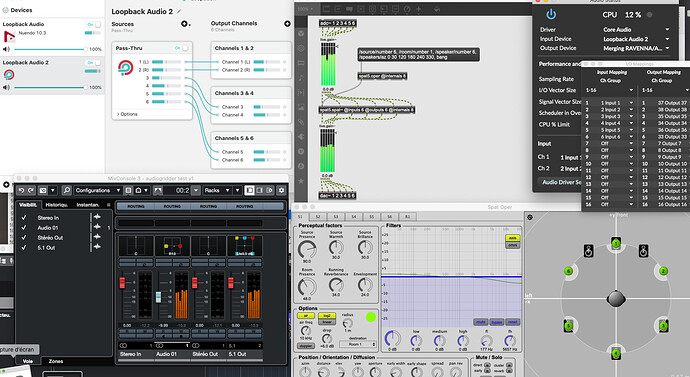Toggle the Loopback Audio device On switch
690x377 pixels.
pyautogui.click(x=94, y=25)
